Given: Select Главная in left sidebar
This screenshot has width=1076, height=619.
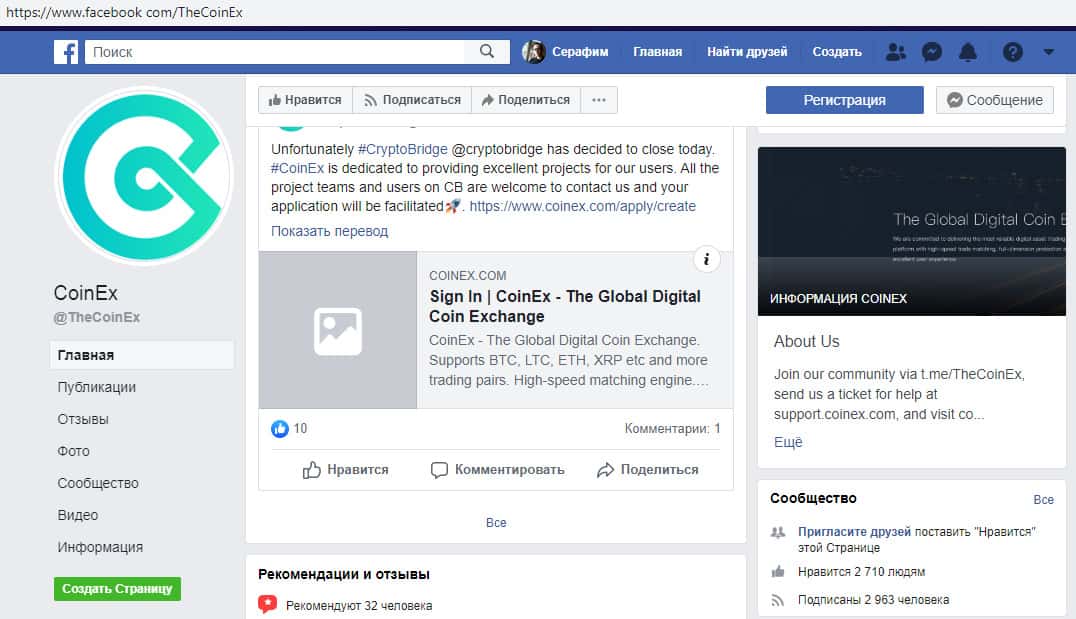Looking at the screenshot, I should [142, 355].
